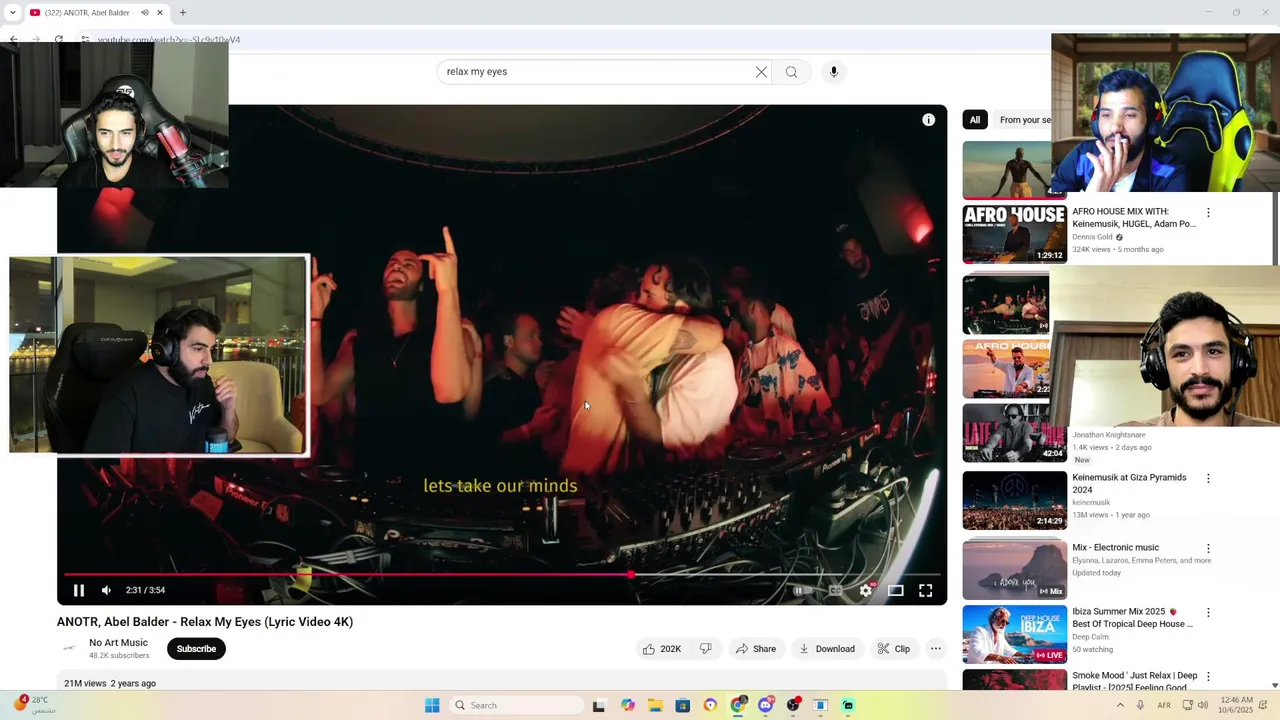
Task: Open options for Ibiza Summer Mix 2025
Action: pyautogui.click(x=1208, y=613)
